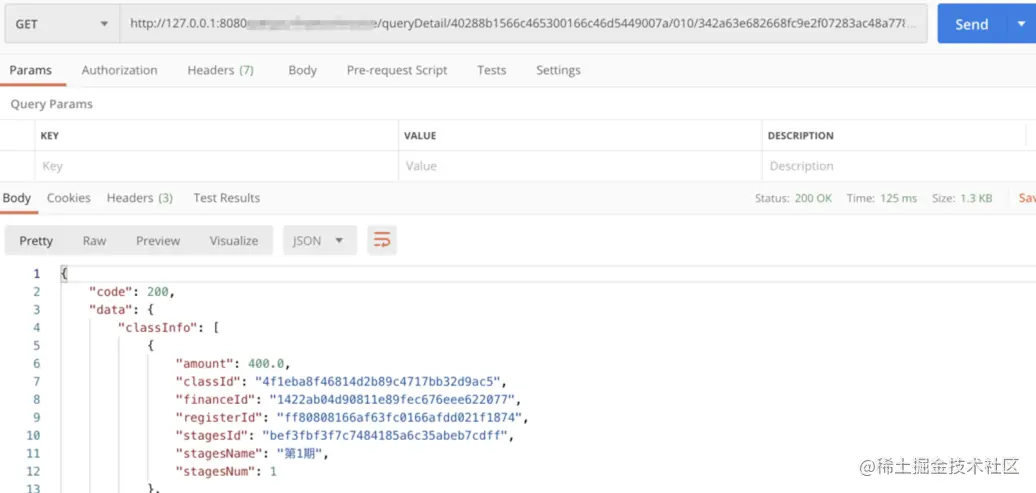The image size is (1036, 493).
Task: Open the Send button dropdown arrow
Action: [x=1021, y=24]
